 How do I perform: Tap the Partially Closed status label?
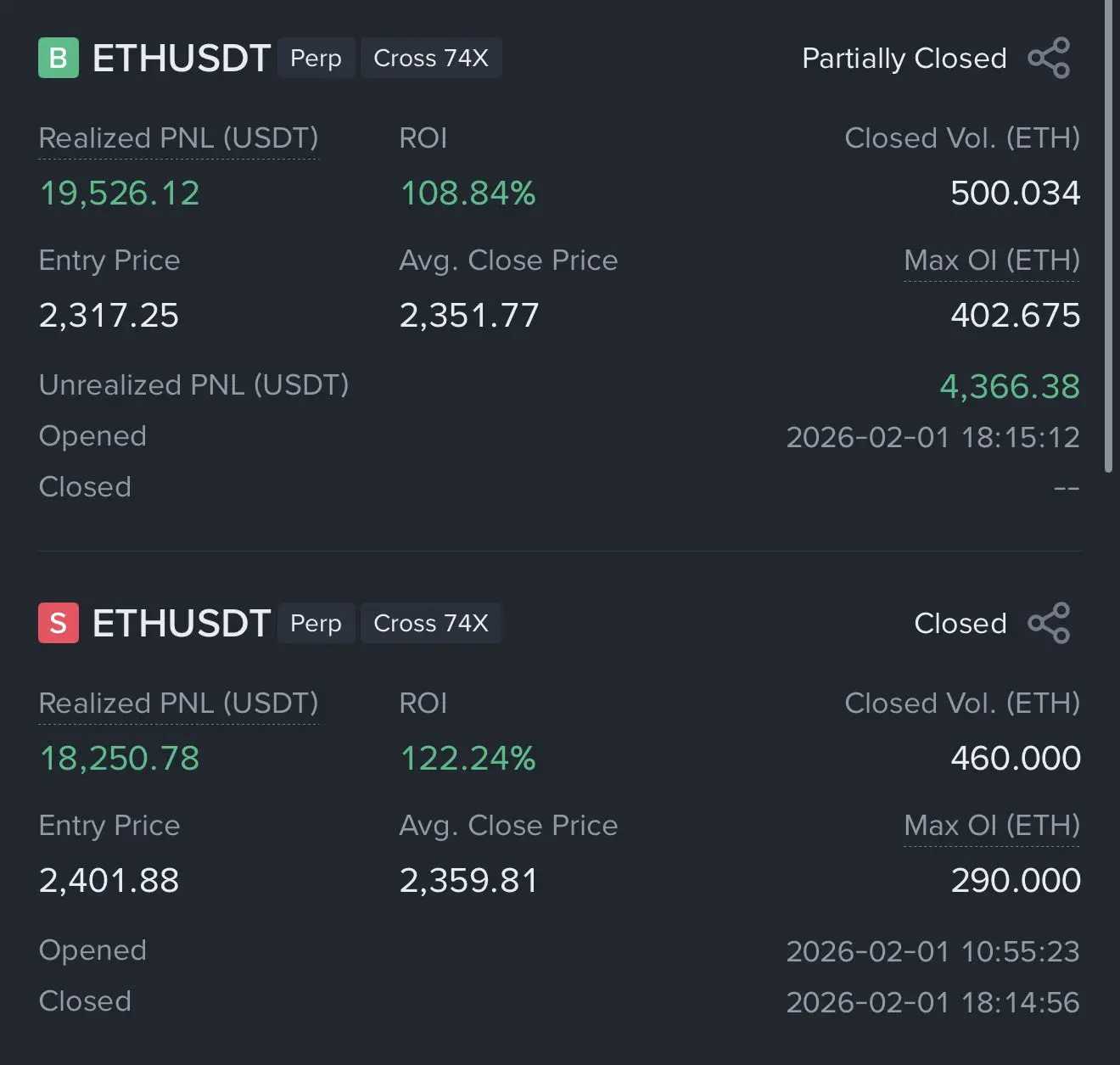tap(904, 58)
